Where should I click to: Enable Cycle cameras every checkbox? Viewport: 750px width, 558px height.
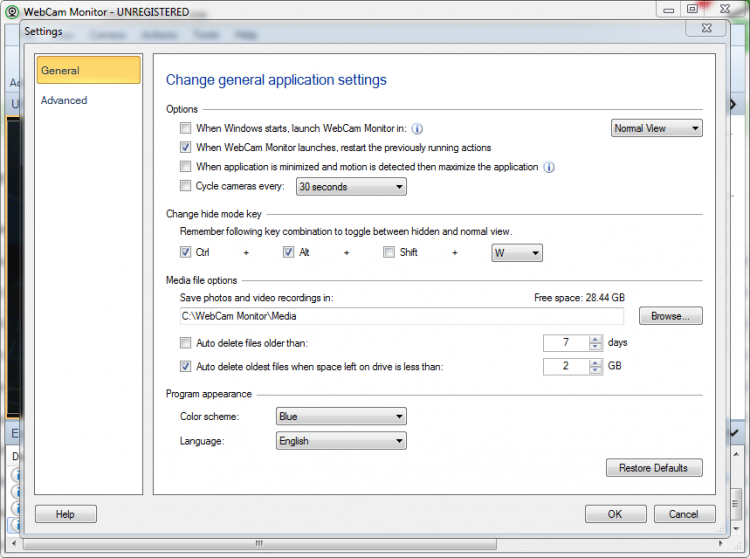pos(185,186)
